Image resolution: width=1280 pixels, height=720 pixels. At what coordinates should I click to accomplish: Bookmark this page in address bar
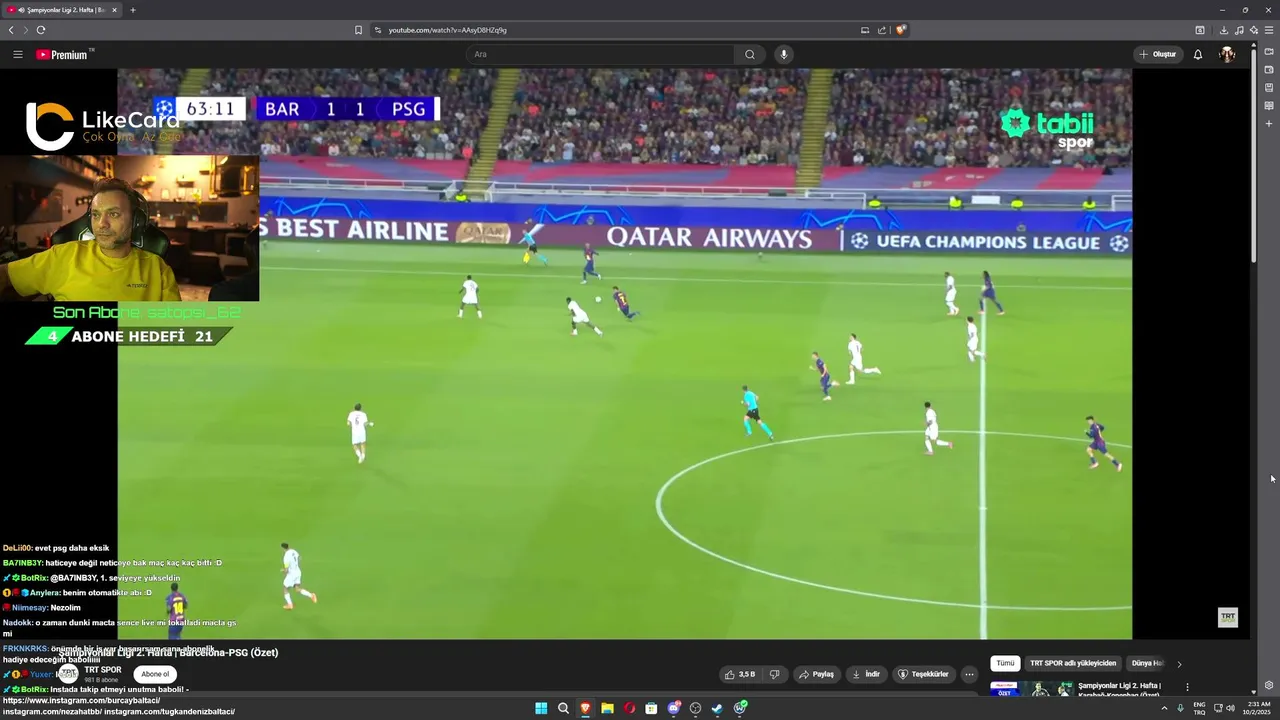pyautogui.click(x=358, y=30)
